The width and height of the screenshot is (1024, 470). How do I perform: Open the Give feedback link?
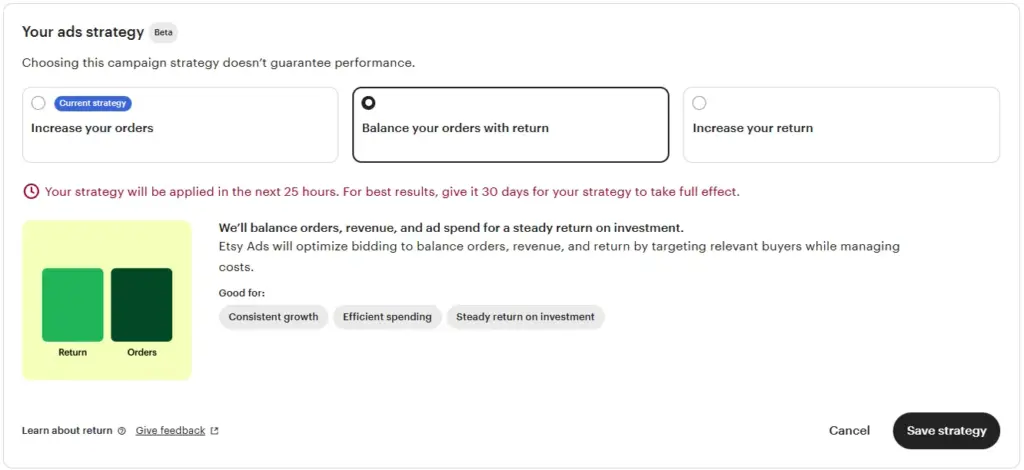pos(170,431)
